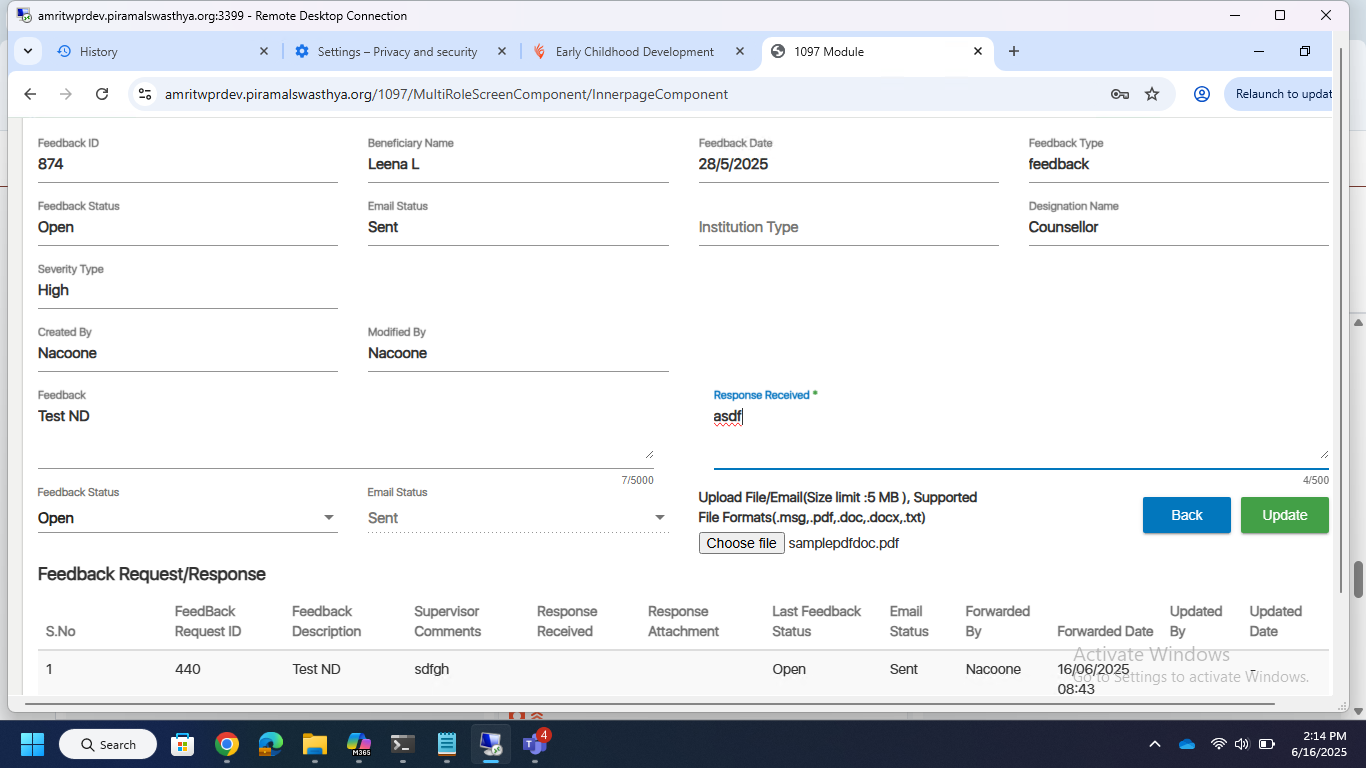
Task: Open battery status tray icon
Action: 1266,744
